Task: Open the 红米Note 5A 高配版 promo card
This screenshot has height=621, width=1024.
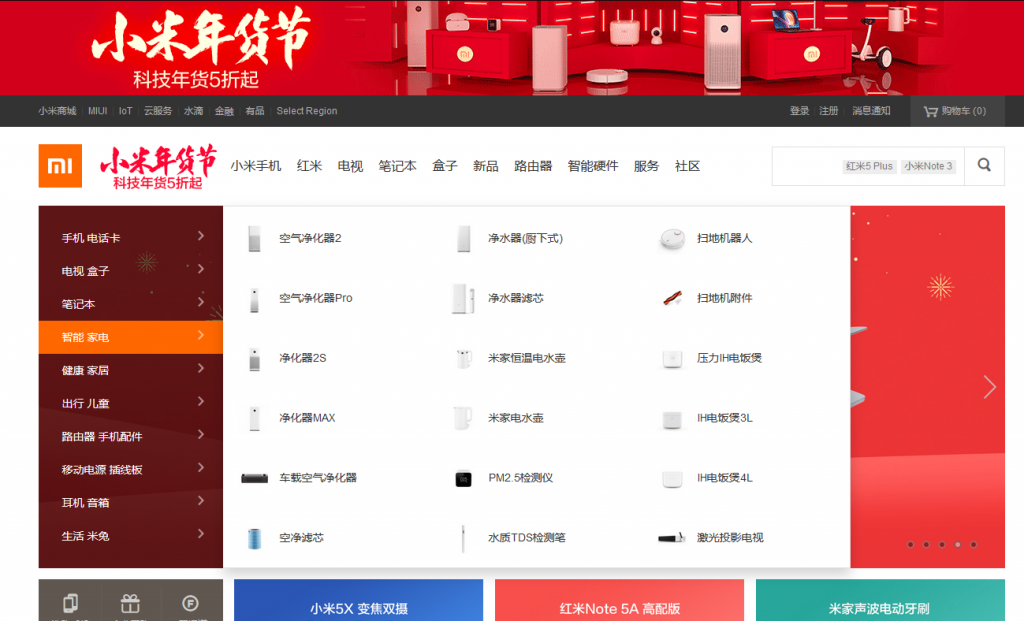Action: (619, 600)
